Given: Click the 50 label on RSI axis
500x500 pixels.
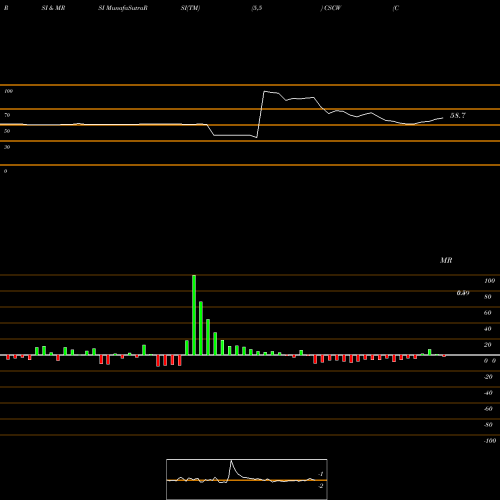Looking at the screenshot, I should point(7,131).
